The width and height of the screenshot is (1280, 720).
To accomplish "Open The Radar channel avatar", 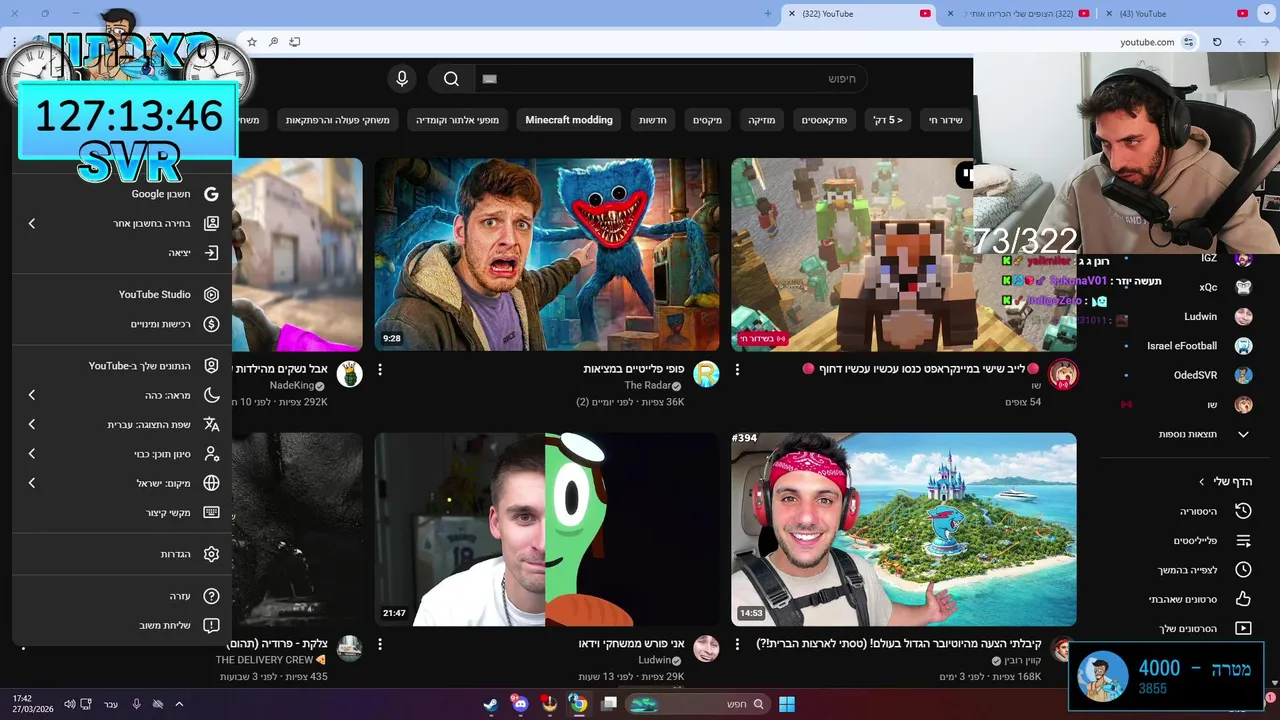I will coord(706,374).
